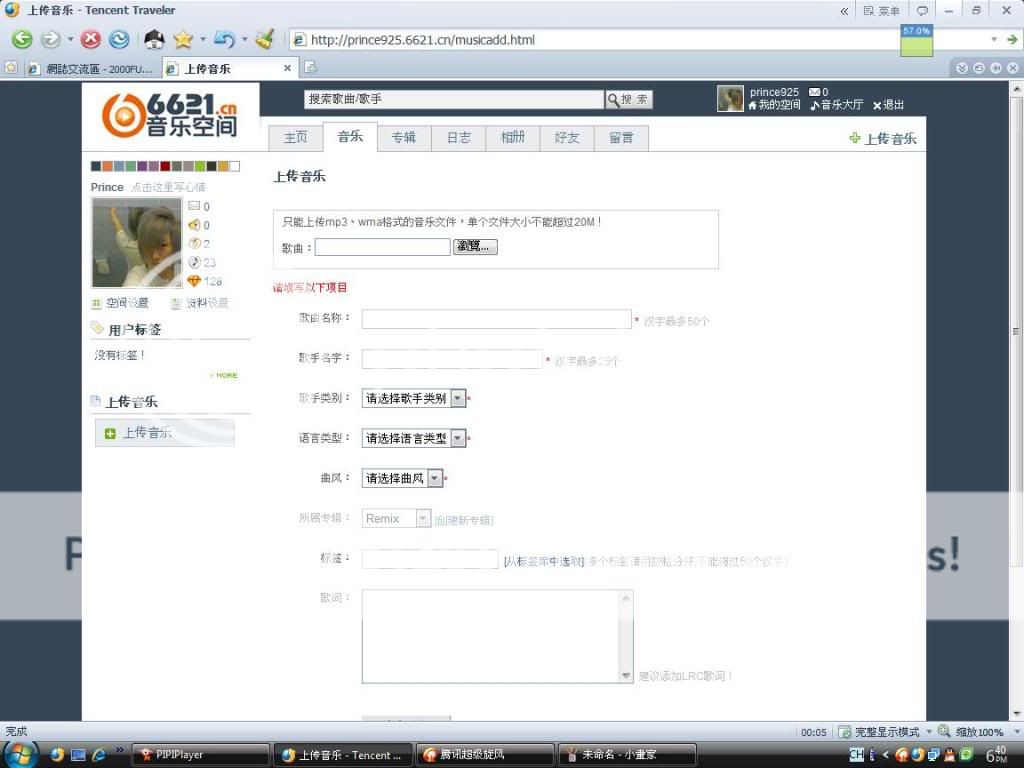Open new tab with the plus-page icon
1024x768 pixels.
coord(311,68)
